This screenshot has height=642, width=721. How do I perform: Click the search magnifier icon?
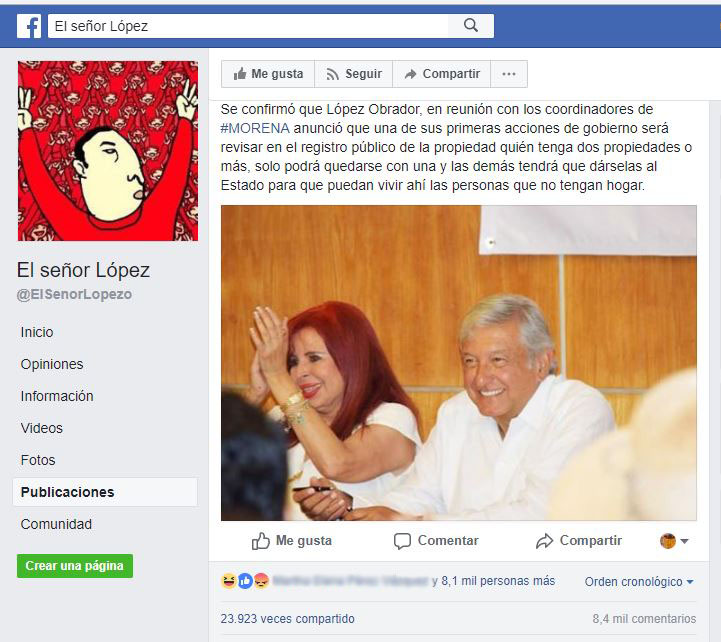[470, 25]
